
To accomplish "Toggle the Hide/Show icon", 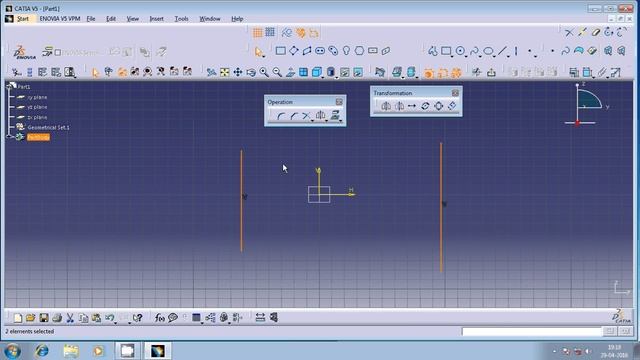I will 344,73.
